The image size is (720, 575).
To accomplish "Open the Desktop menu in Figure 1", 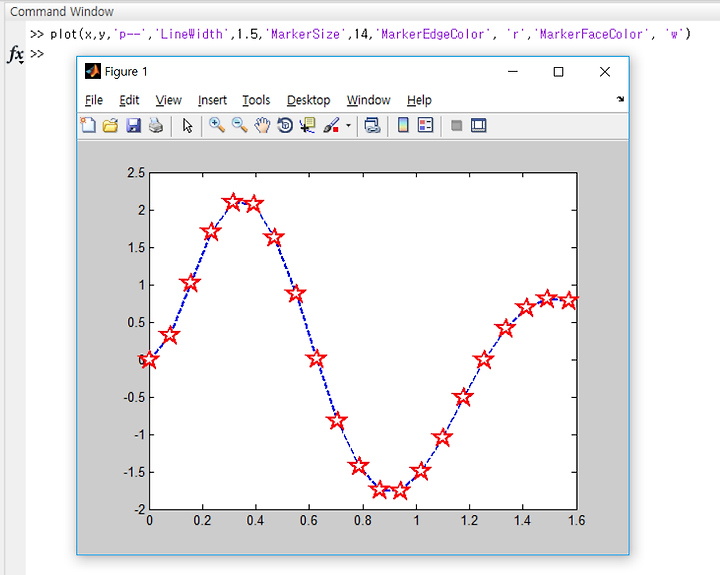I will click(309, 100).
